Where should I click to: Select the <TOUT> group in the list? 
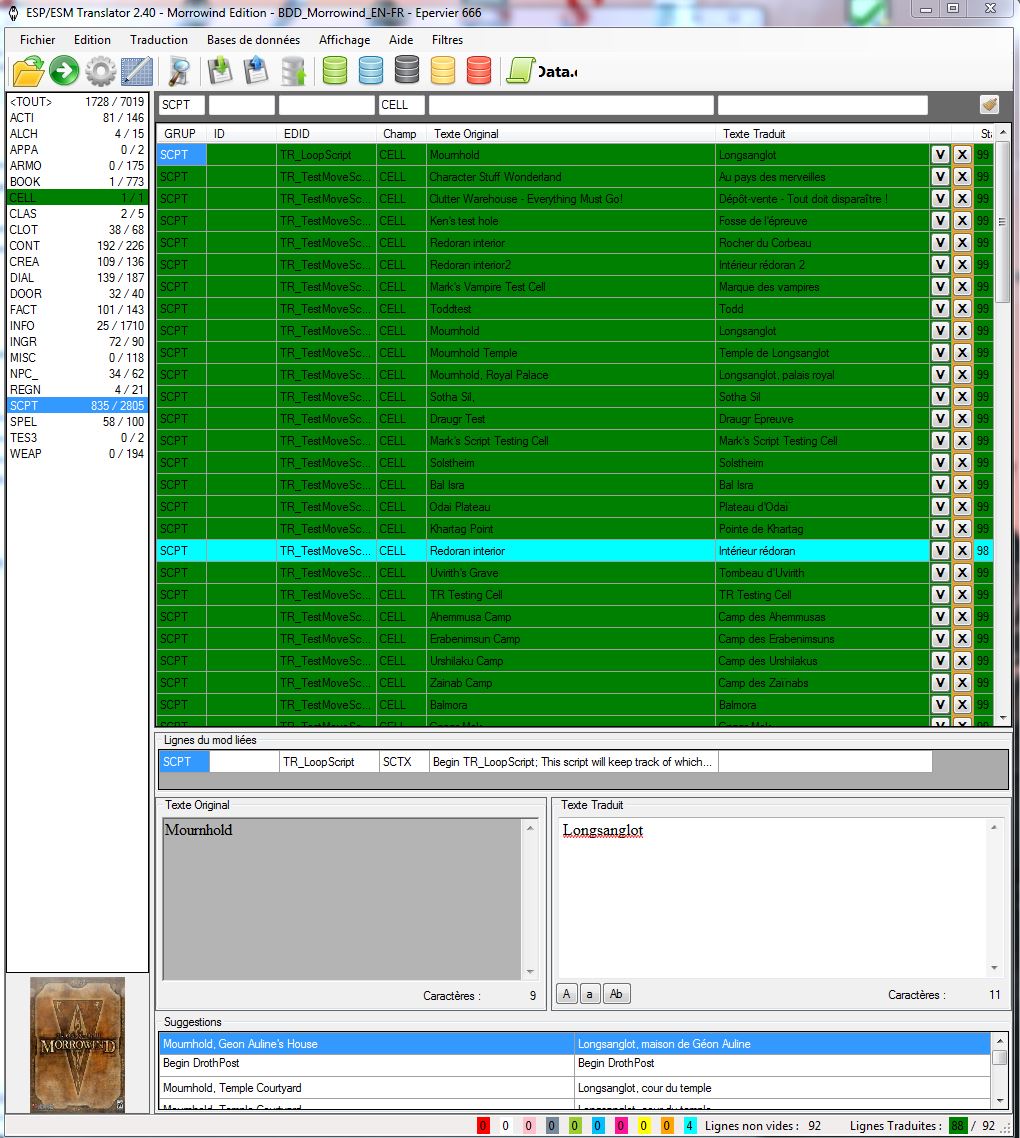tap(77, 102)
